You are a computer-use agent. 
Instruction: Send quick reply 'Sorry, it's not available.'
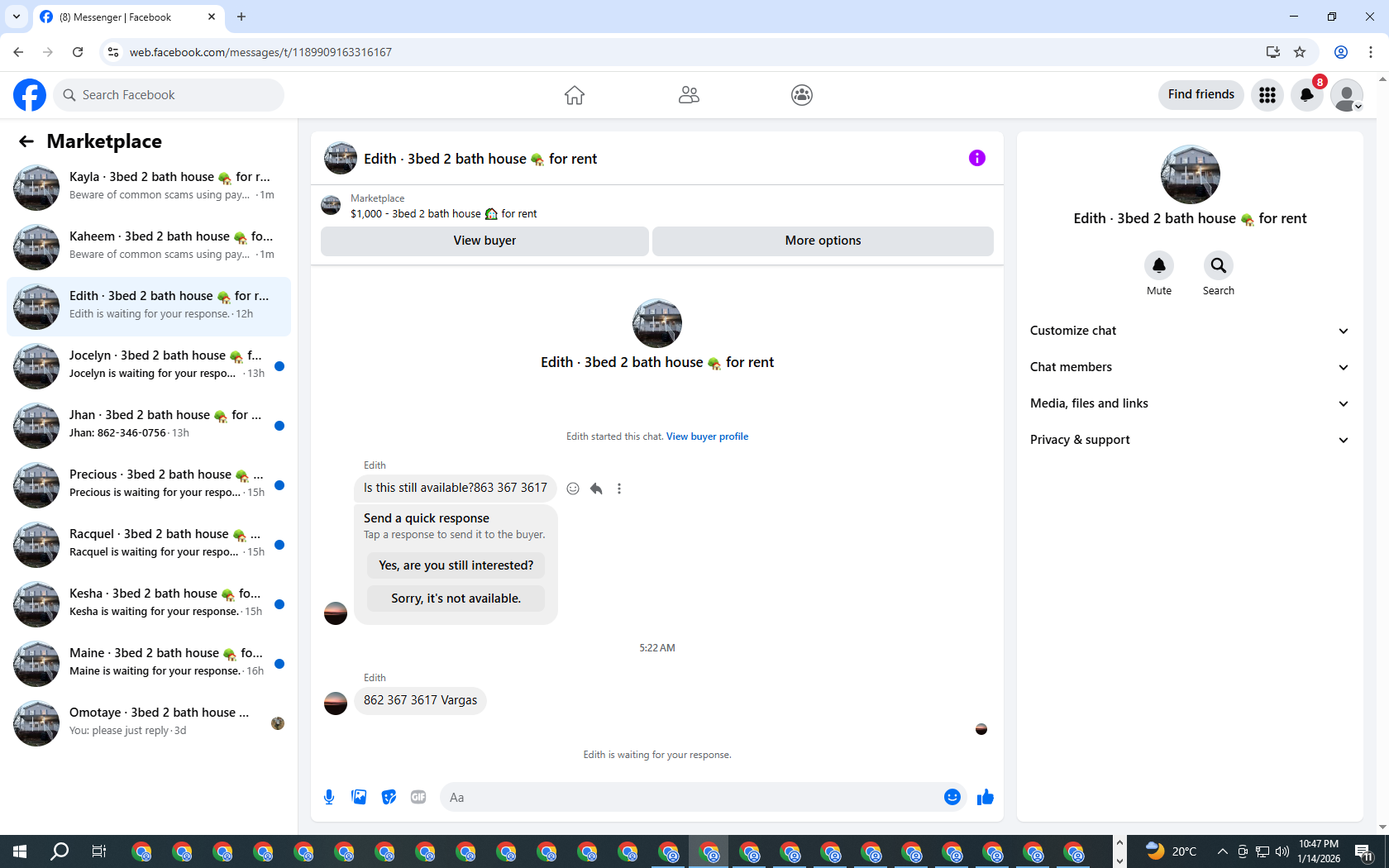coord(456,599)
